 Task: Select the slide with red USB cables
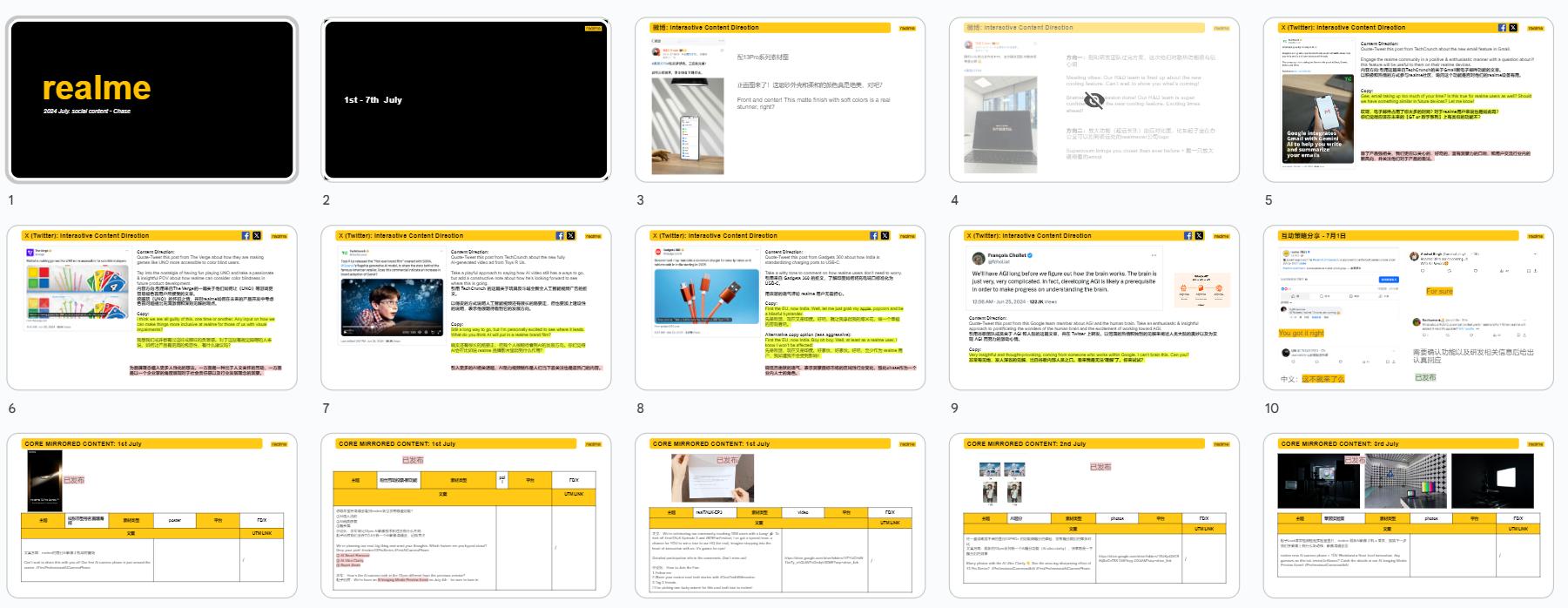(780, 308)
